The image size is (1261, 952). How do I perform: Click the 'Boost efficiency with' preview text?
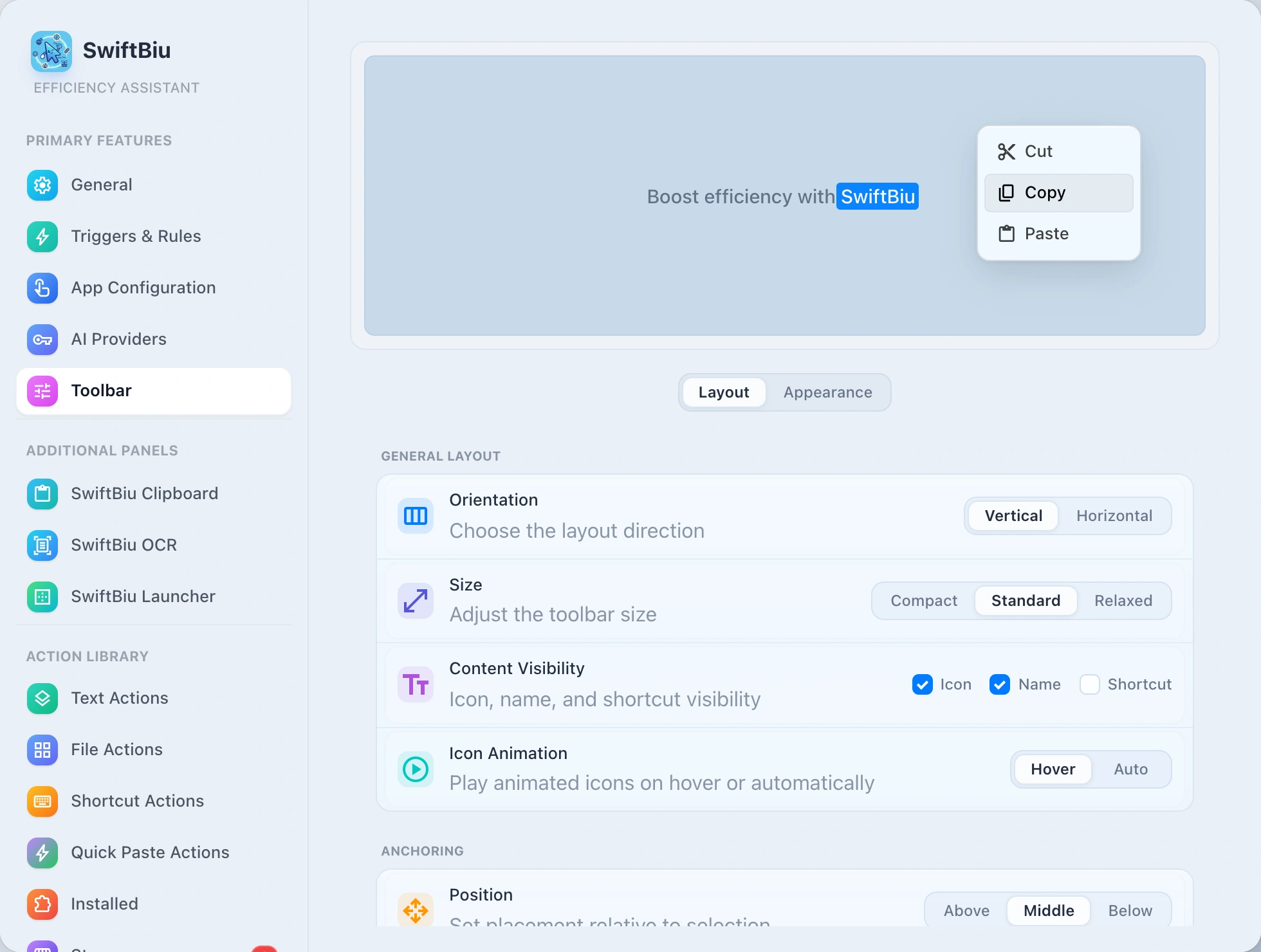(741, 197)
